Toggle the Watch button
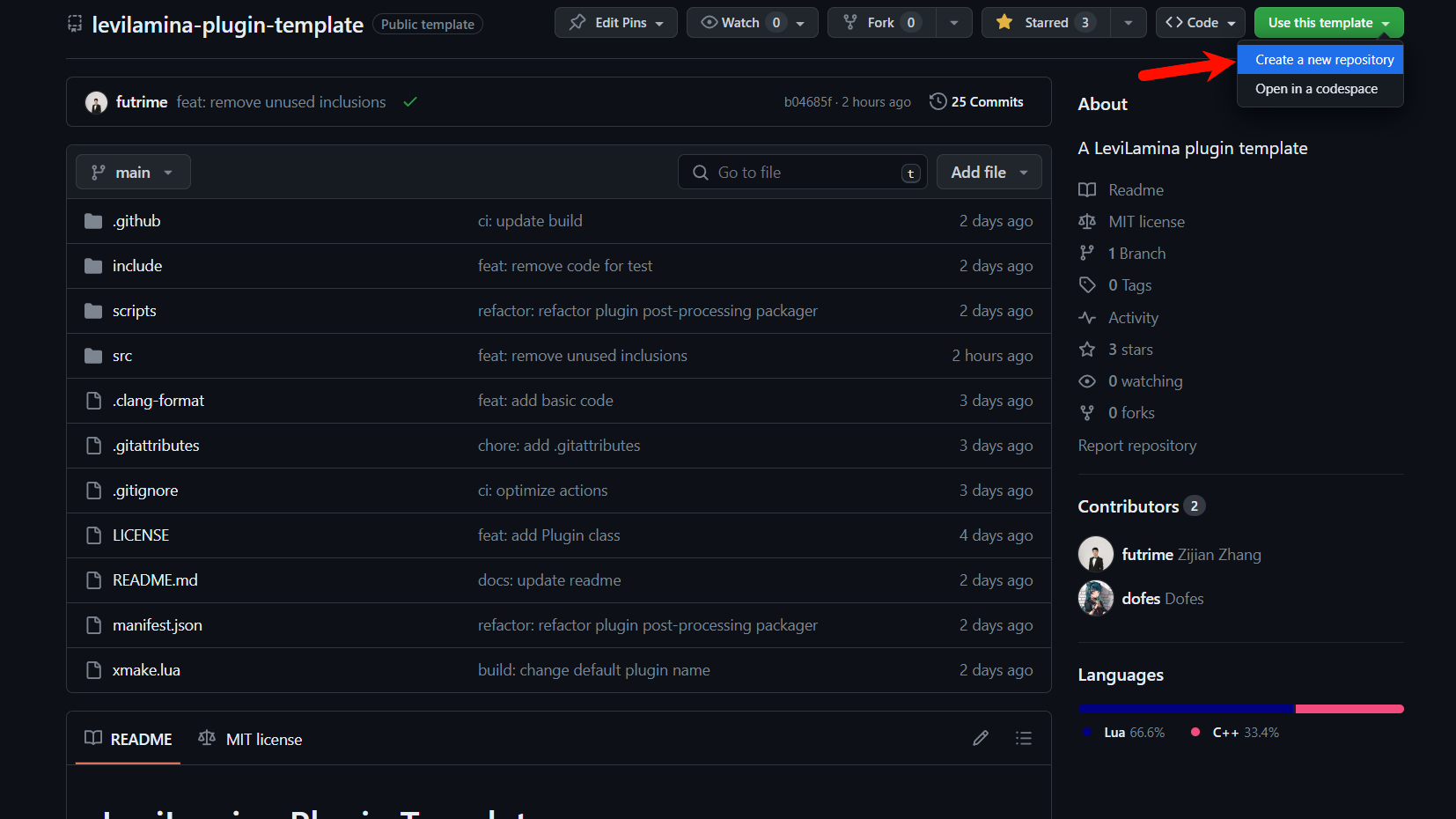Viewport: 1456px width, 819px height. pos(742,23)
